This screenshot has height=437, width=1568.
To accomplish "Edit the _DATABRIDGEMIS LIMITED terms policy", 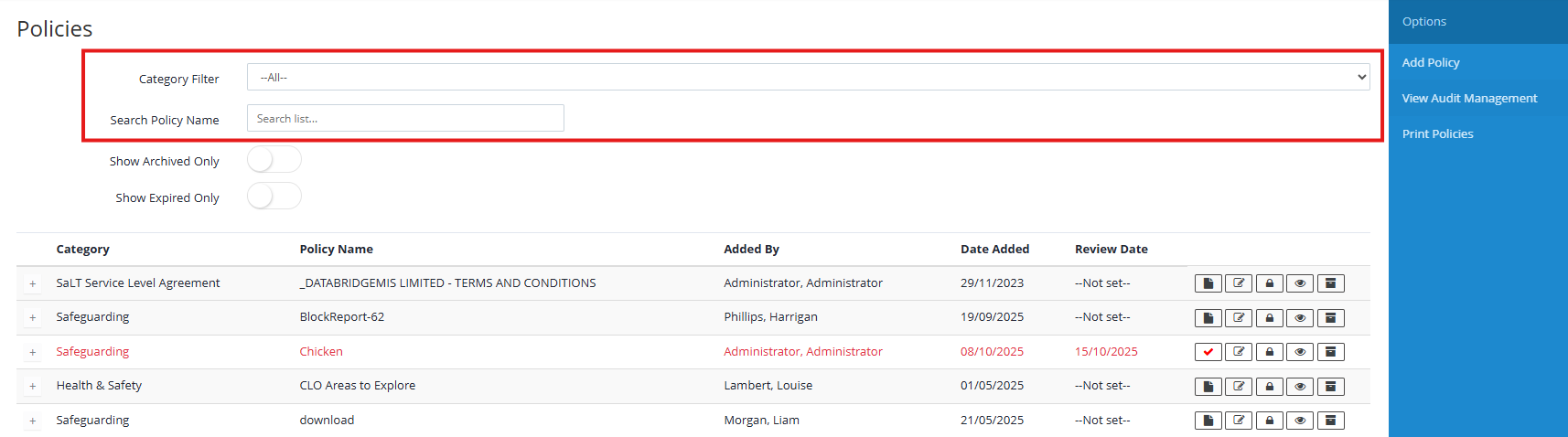I will (1238, 283).
